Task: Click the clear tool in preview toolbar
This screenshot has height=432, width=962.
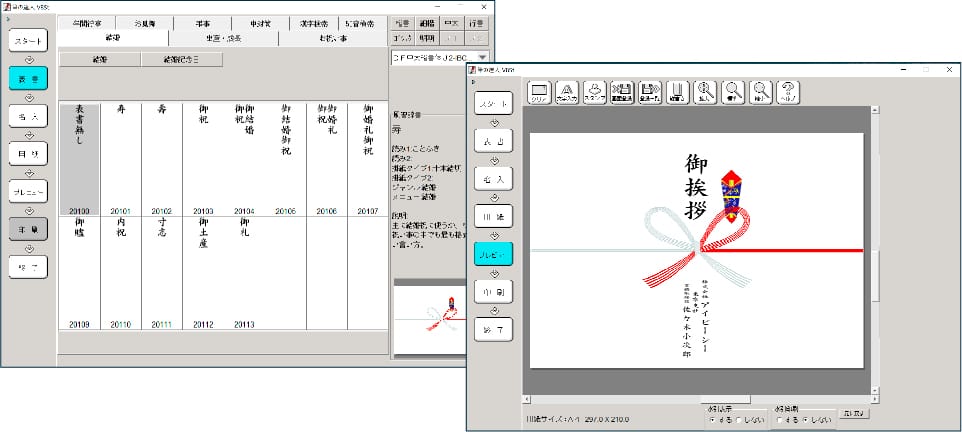Action: pyautogui.click(x=538, y=92)
